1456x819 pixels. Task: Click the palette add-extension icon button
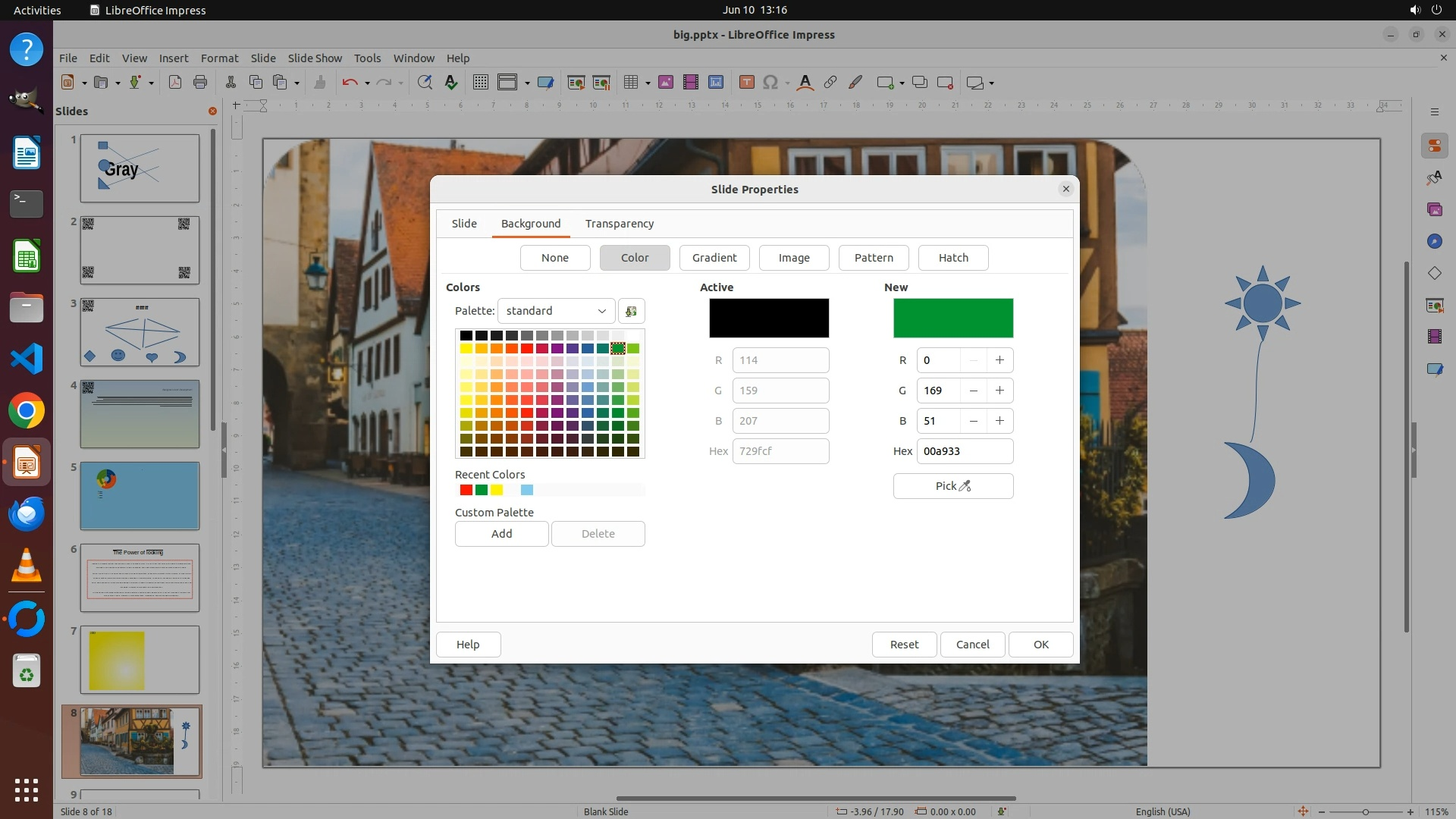pyautogui.click(x=631, y=311)
